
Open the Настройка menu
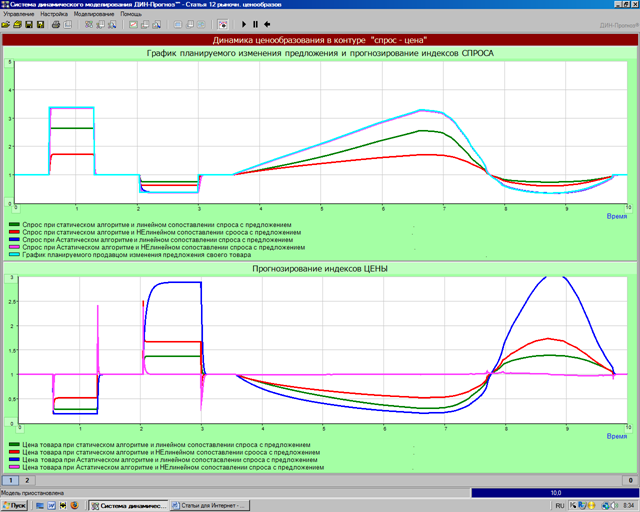coord(54,15)
